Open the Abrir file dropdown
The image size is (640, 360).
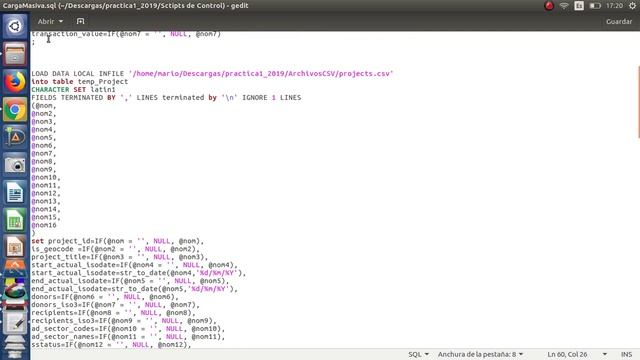(50, 21)
